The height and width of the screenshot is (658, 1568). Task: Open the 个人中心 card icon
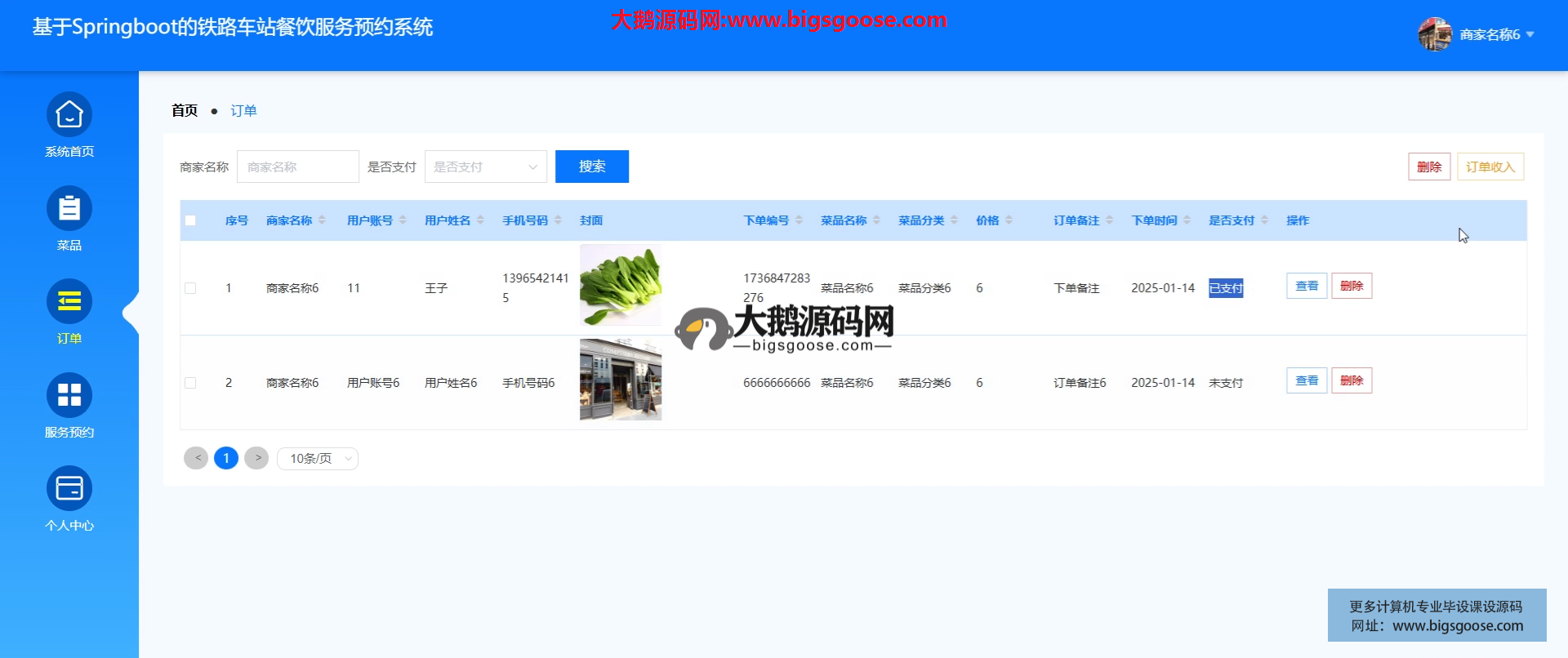point(69,489)
